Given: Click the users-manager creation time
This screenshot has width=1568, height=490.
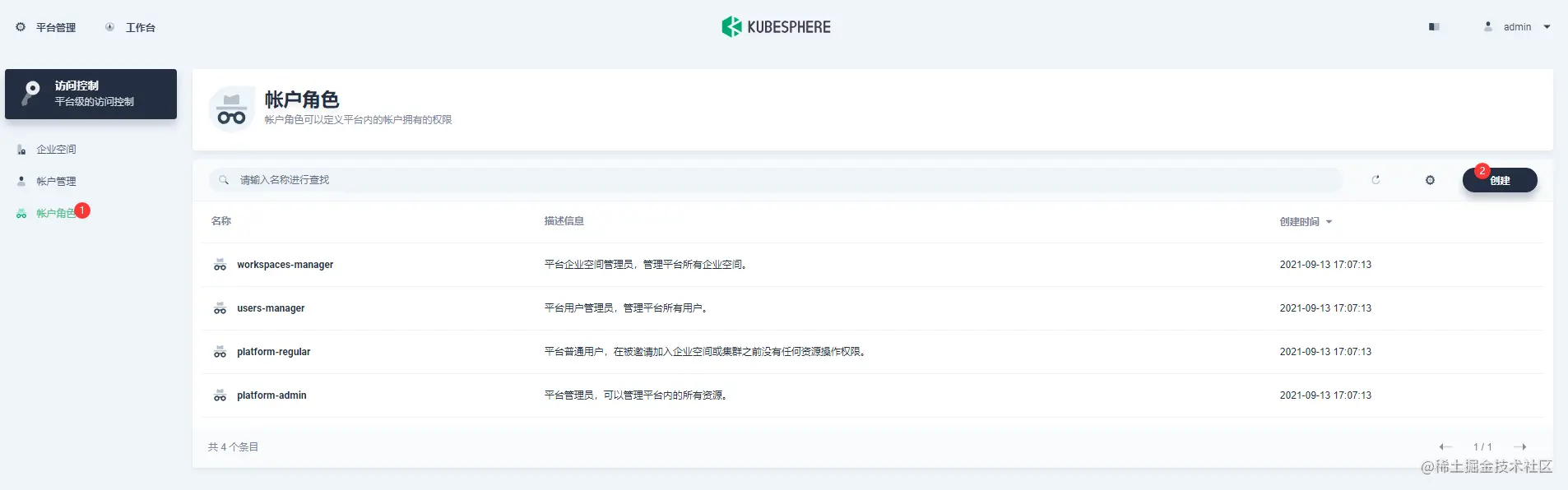Looking at the screenshot, I should tap(1325, 308).
